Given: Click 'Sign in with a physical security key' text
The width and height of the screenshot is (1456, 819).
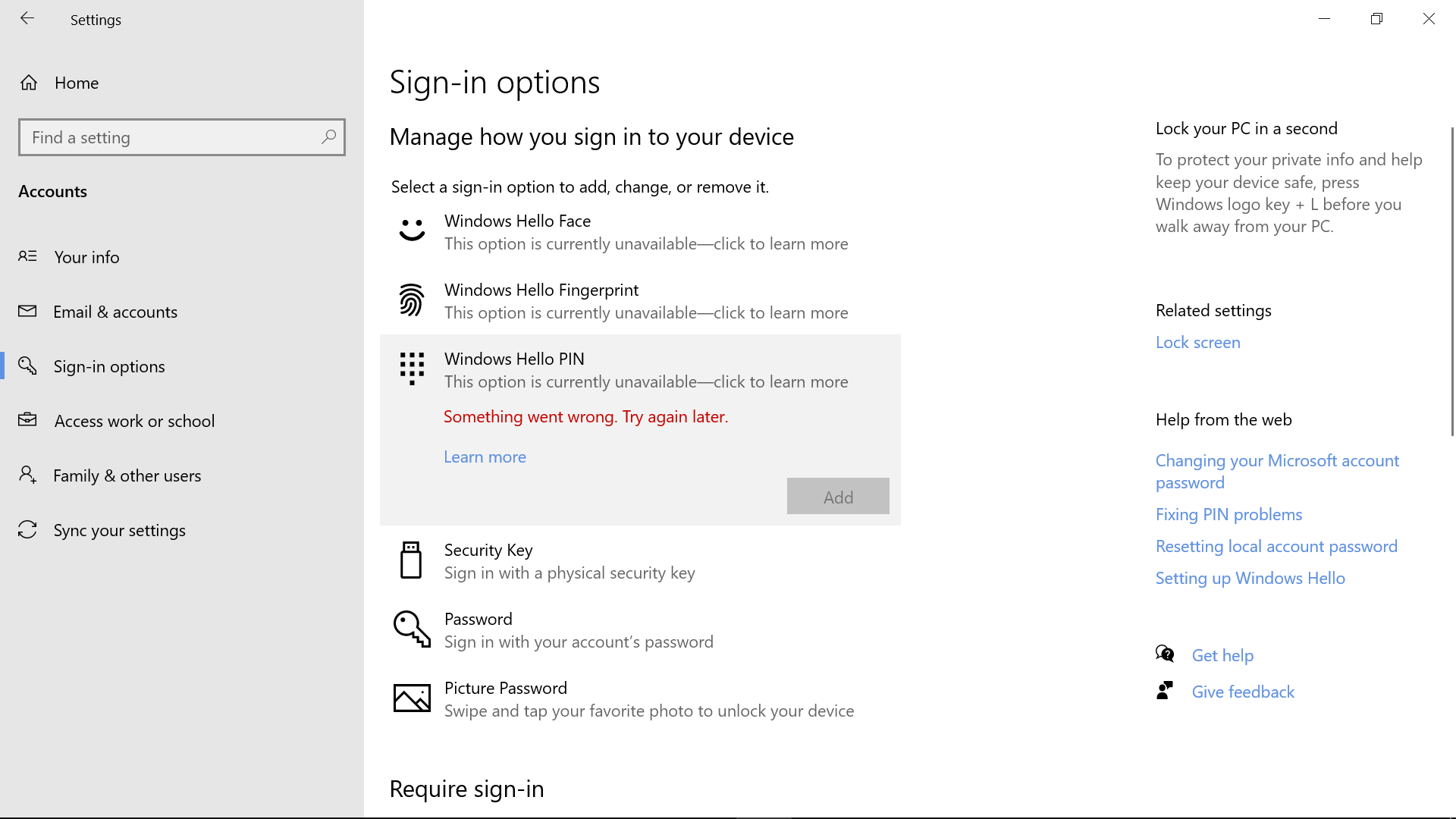Looking at the screenshot, I should pos(570,573).
